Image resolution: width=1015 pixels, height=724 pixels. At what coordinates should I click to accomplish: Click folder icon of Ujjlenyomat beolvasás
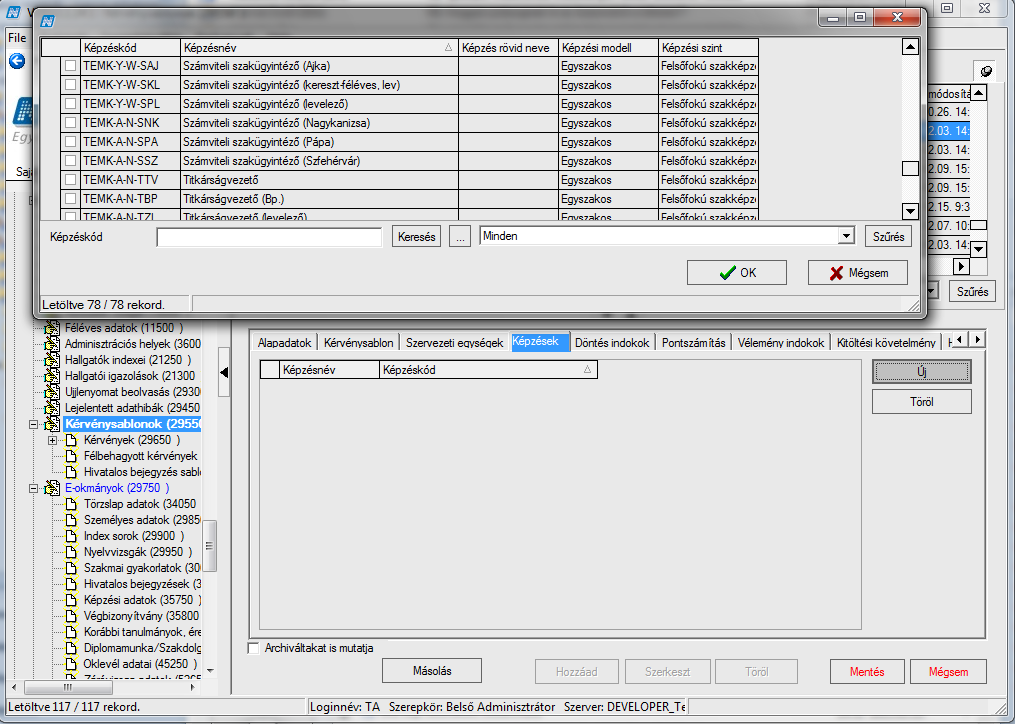click(52, 392)
